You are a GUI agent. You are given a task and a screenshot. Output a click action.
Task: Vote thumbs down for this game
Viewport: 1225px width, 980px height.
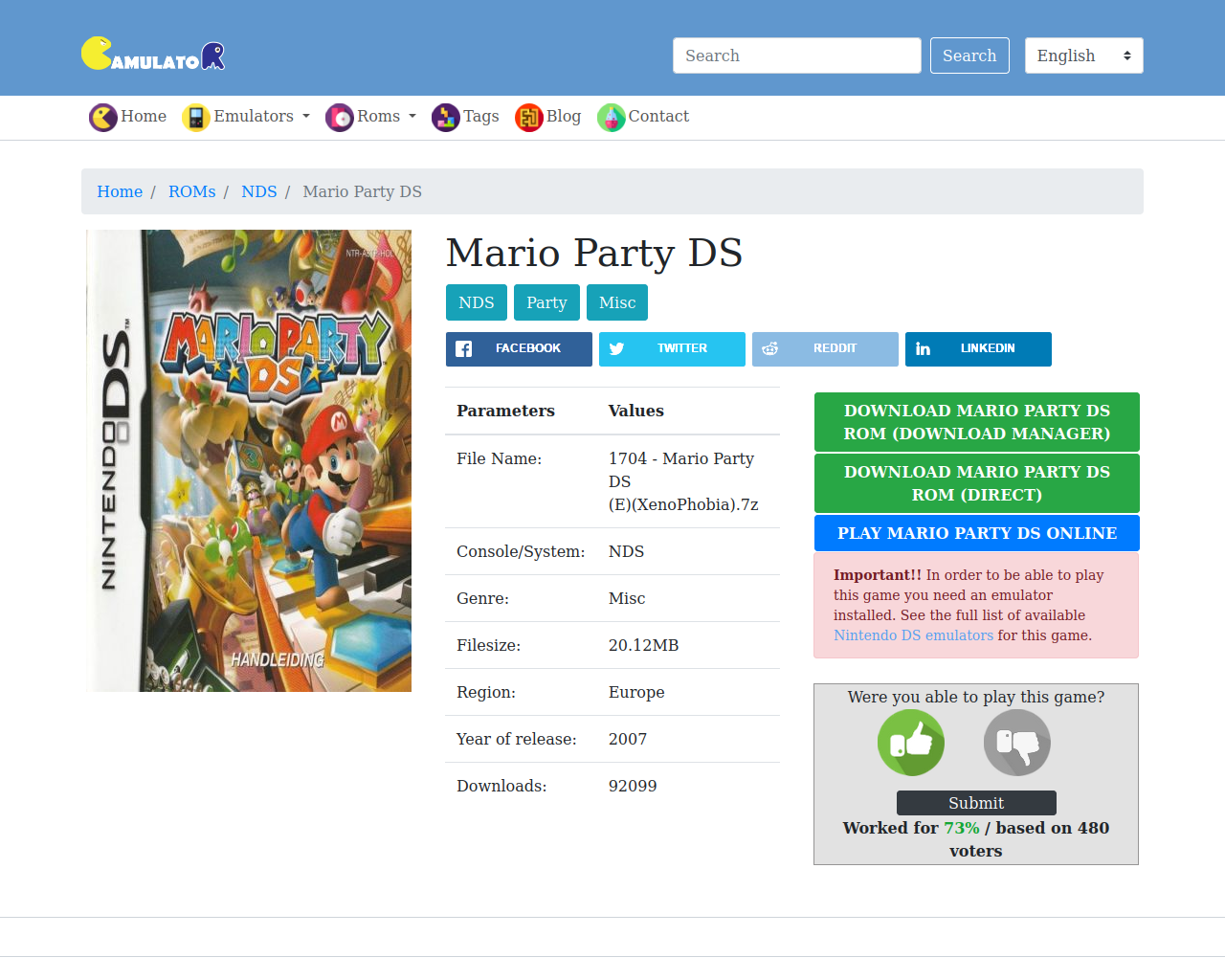pyautogui.click(x=1017, y=743)
